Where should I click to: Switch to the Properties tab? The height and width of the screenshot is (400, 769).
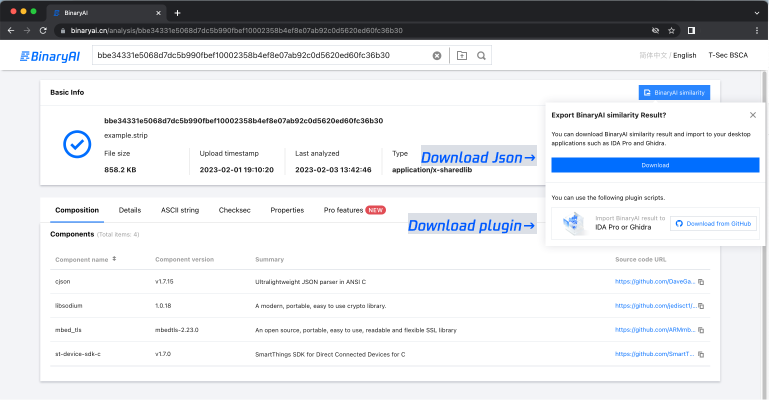click(x=287, y=210)
